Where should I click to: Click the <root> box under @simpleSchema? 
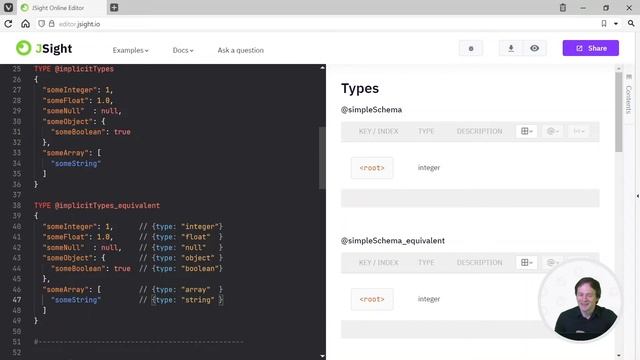coord(372,168)
